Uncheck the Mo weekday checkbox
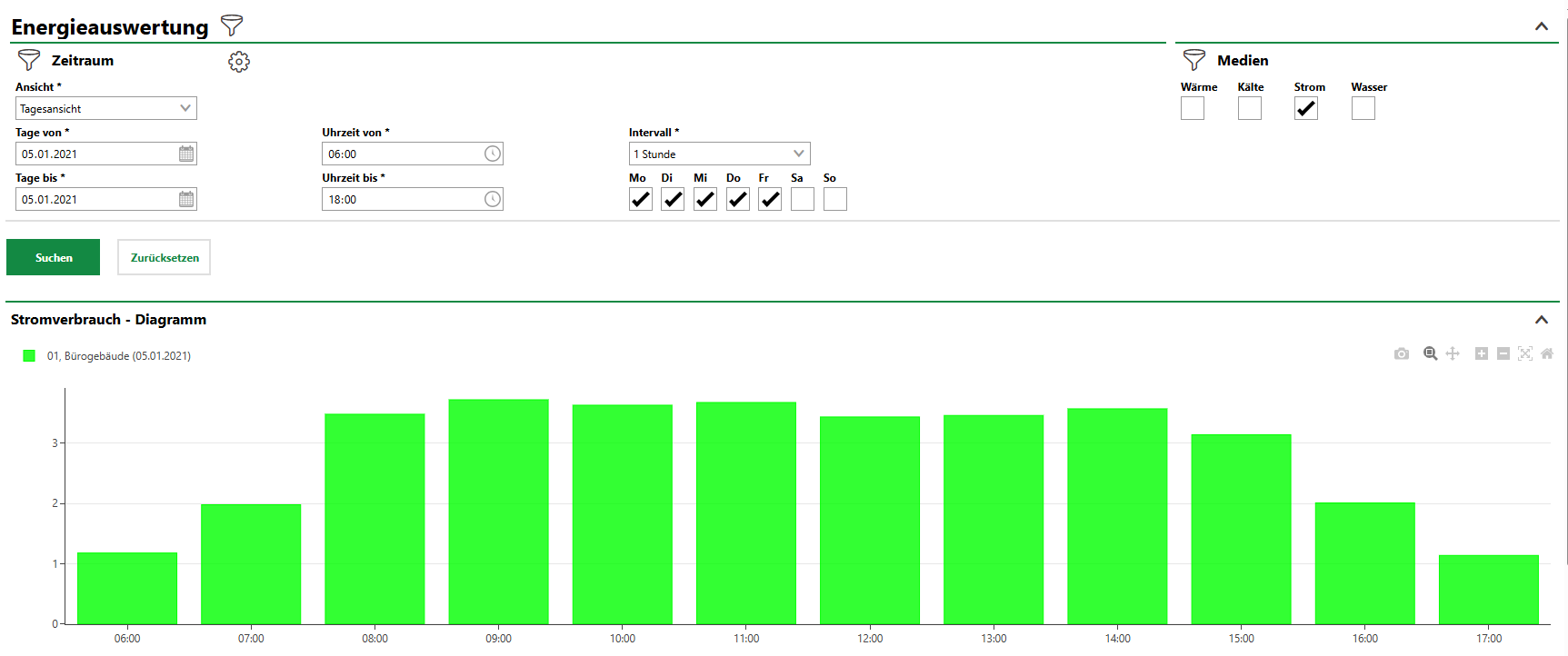The height and width of the screenshot is (656, 1568). click(641, 199)
